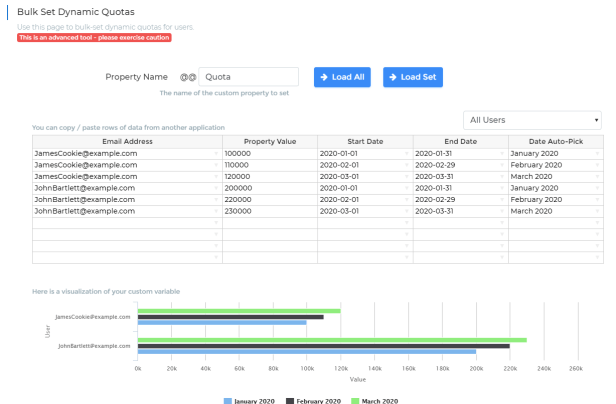
Task: Open the All Users dropdown
Action: [532, 120]
